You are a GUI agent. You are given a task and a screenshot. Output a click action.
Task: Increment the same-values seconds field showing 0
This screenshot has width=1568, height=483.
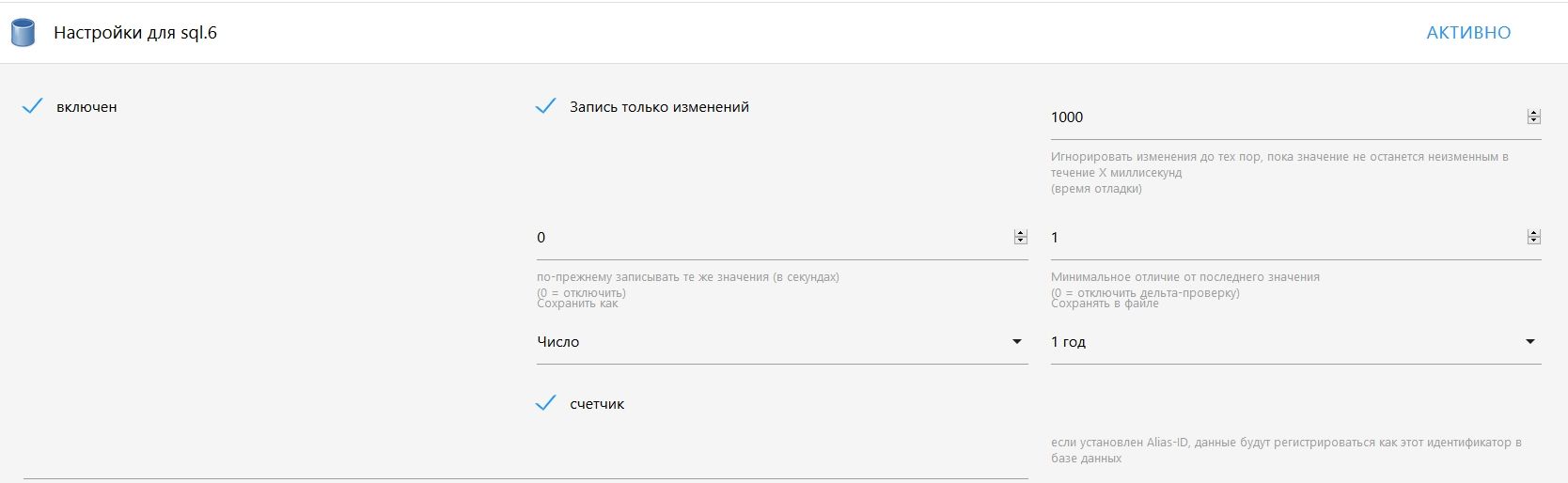point(1021,234)
